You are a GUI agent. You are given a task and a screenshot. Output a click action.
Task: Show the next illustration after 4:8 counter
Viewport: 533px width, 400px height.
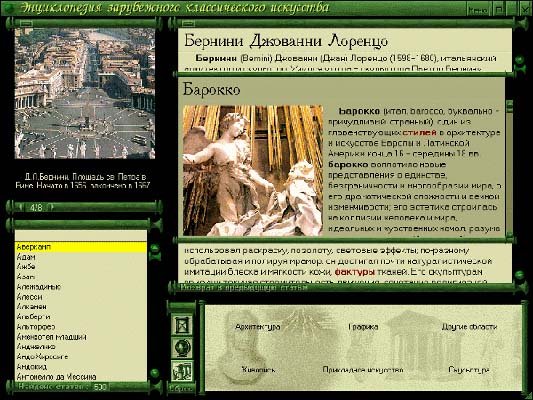(x=52, y=207)
